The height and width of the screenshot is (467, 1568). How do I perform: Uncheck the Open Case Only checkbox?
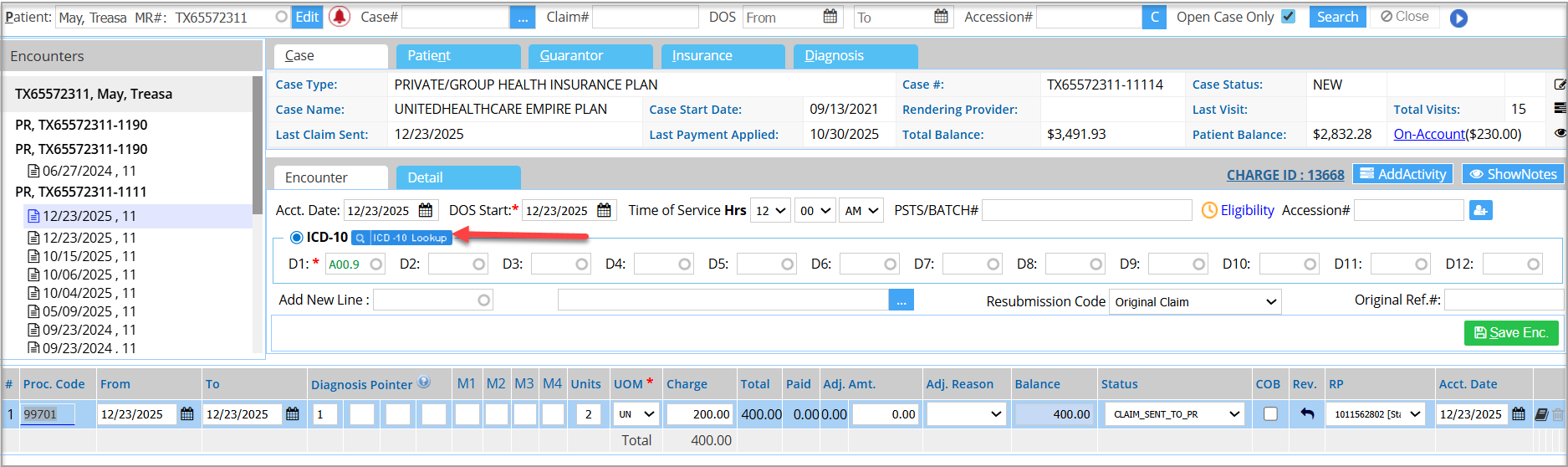[x=1289, y=17]
